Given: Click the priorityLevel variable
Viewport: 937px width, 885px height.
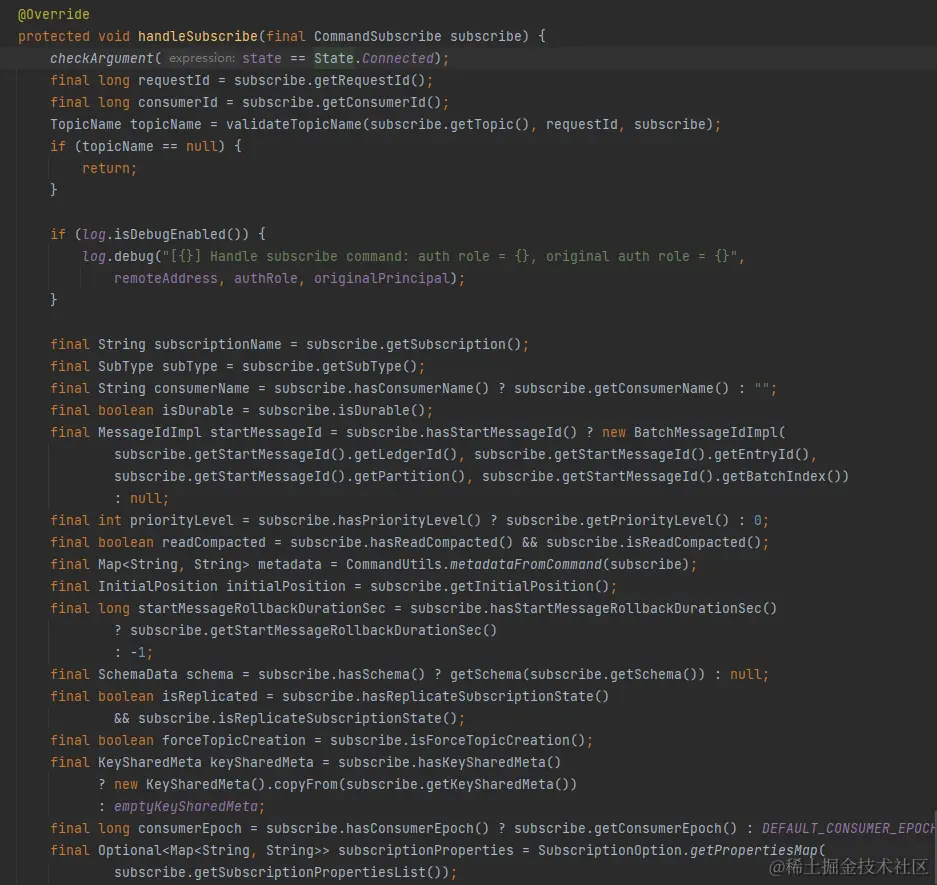Looking at the screenshot, I should tap(182, 520).
